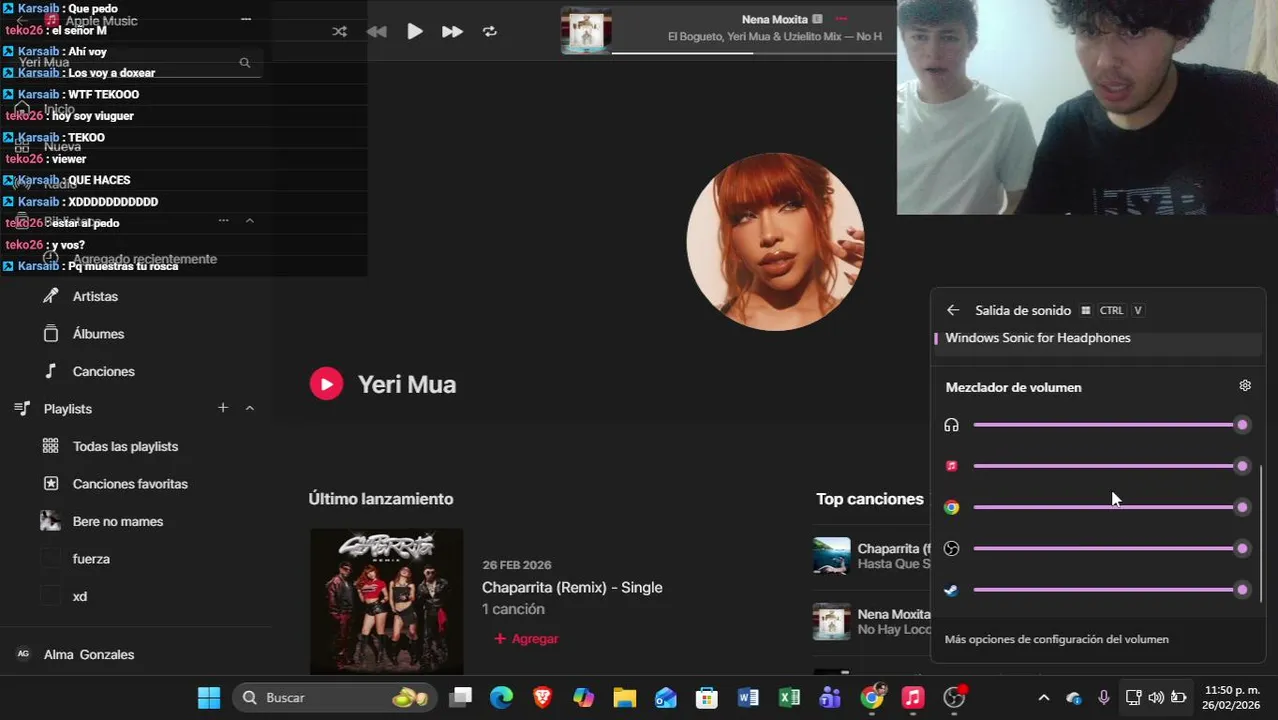The height and width of the screenshot is (720, 1278).
Task: Open Microsoft Teams from the taskbar
Action: point(830,697)
